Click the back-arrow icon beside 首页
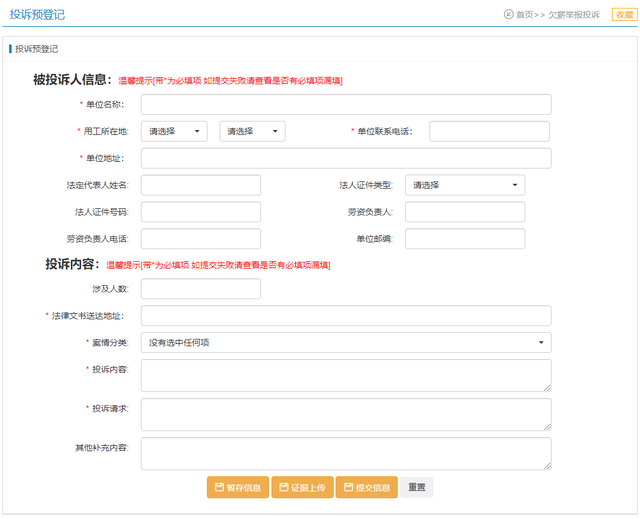The width and height of the screenshot is (640, 519). 508,14
